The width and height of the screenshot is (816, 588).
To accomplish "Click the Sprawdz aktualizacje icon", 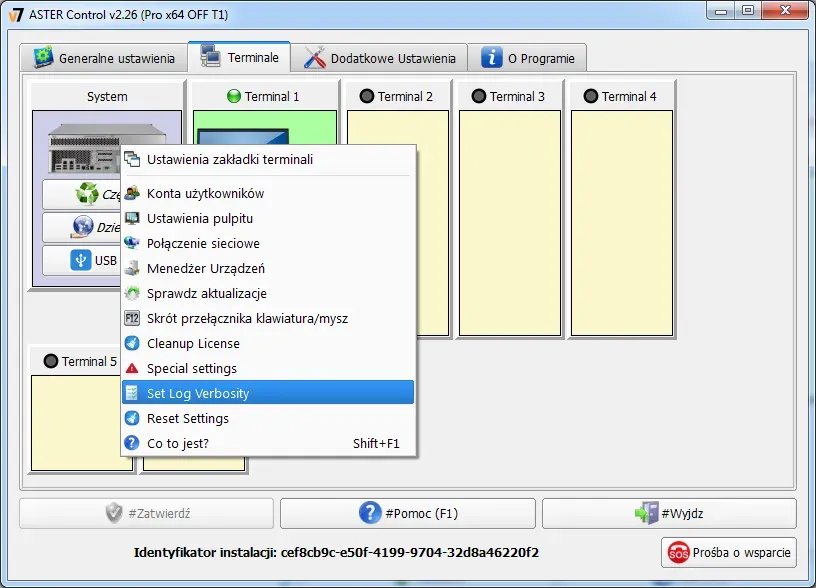I will (x=132, y=293).
